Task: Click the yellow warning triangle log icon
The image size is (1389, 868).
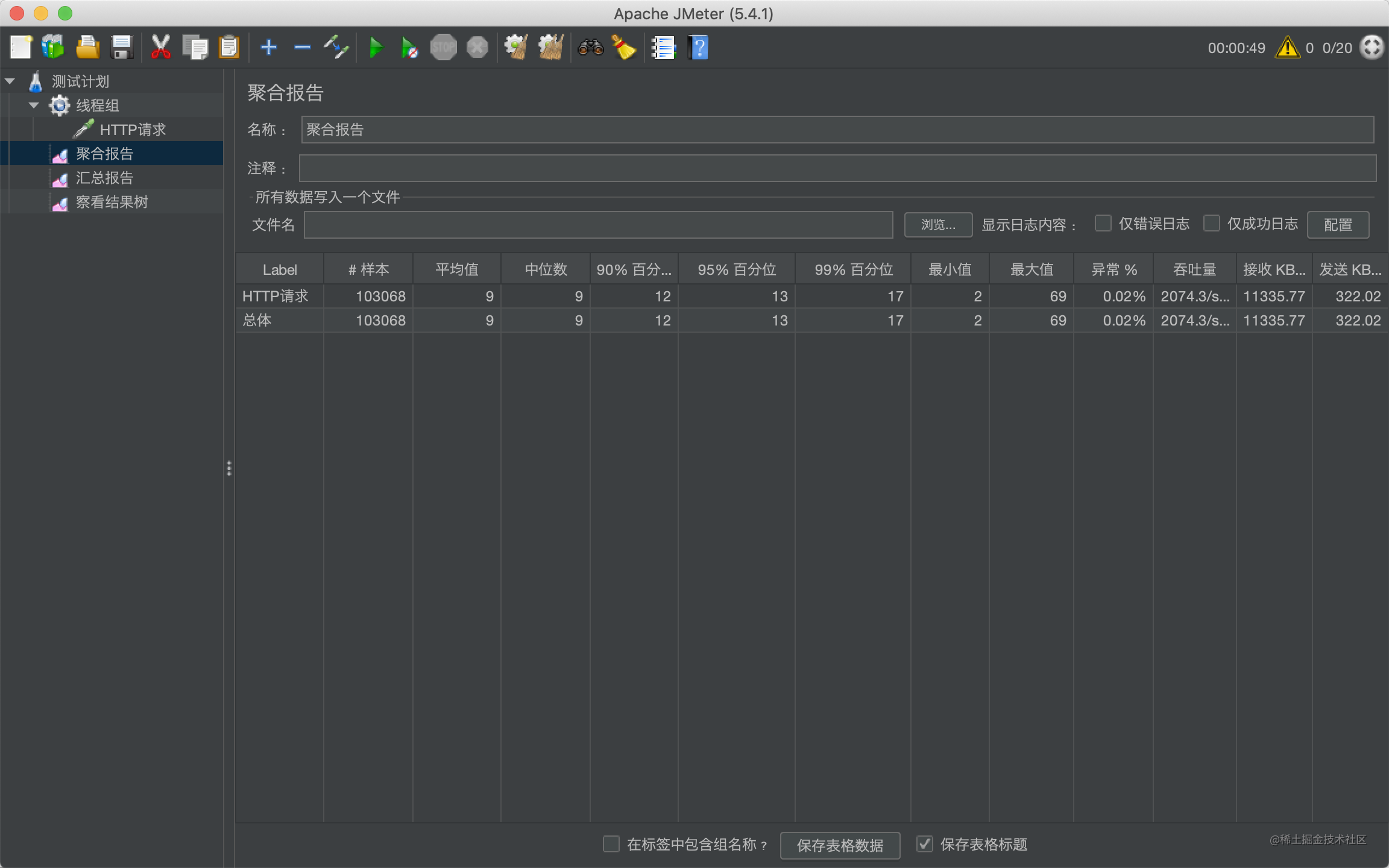Action: click(x=1287, y=48)
